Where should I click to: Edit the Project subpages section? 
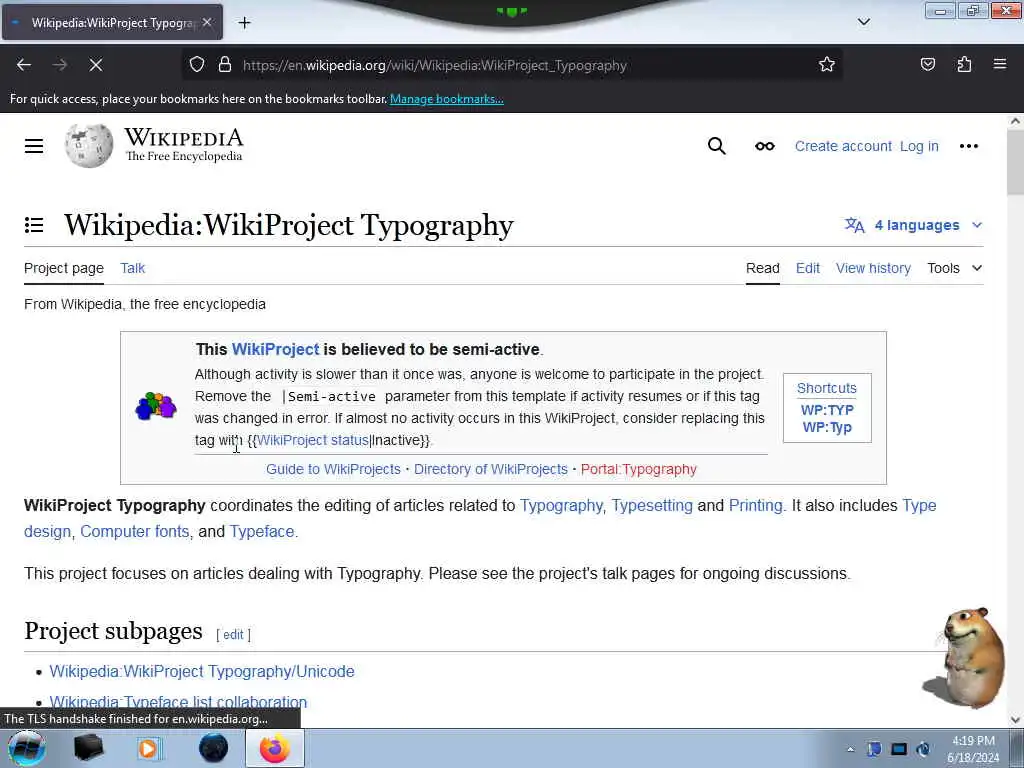pos(233,635)
